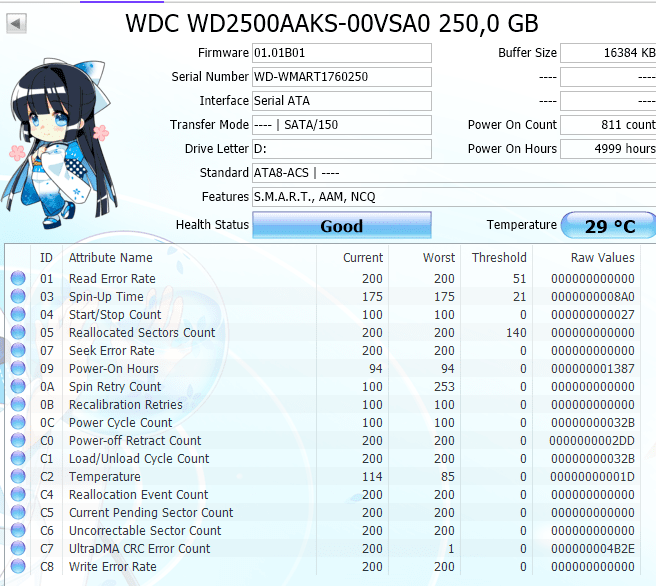Click the Threshold column header
Image resolution: width=656 pixels, height=586 pixels.
499,258
